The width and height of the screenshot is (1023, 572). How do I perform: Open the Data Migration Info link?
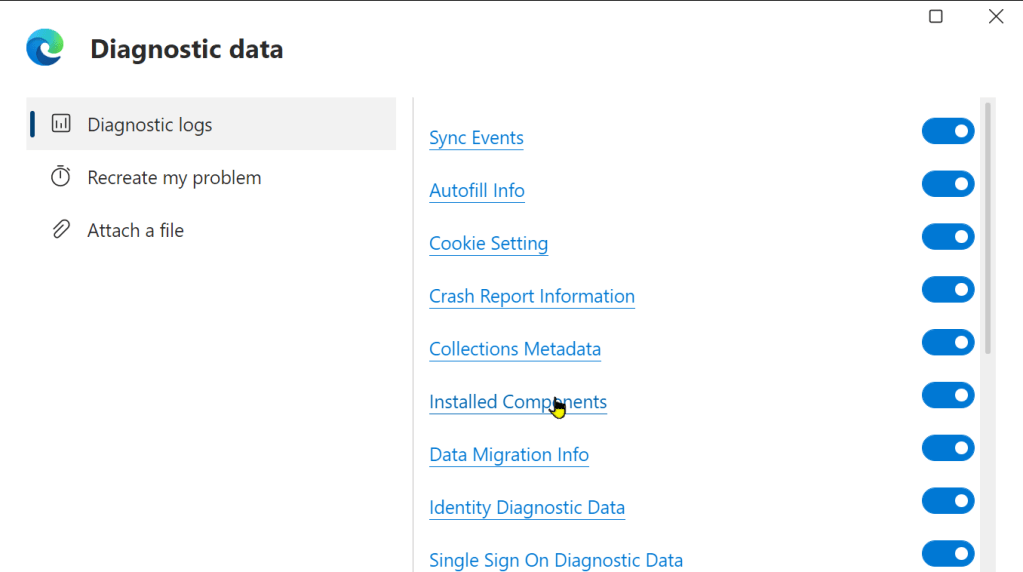pyautogui.click(x=508, y=455)
